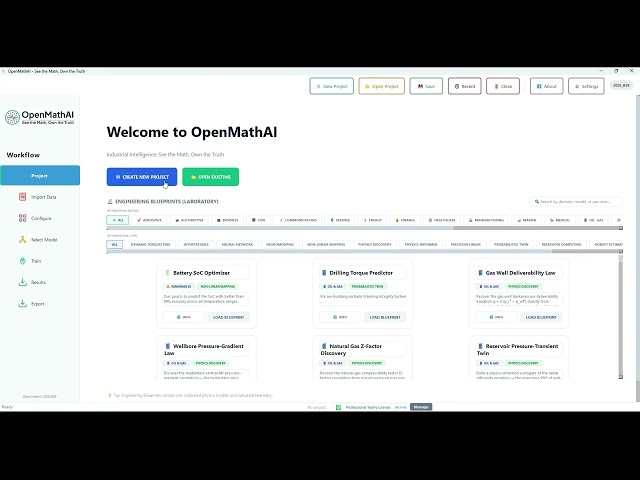Click the Battery SoC Optimizer card title
This screenshot has width=640, height=480.
(201, 273)
